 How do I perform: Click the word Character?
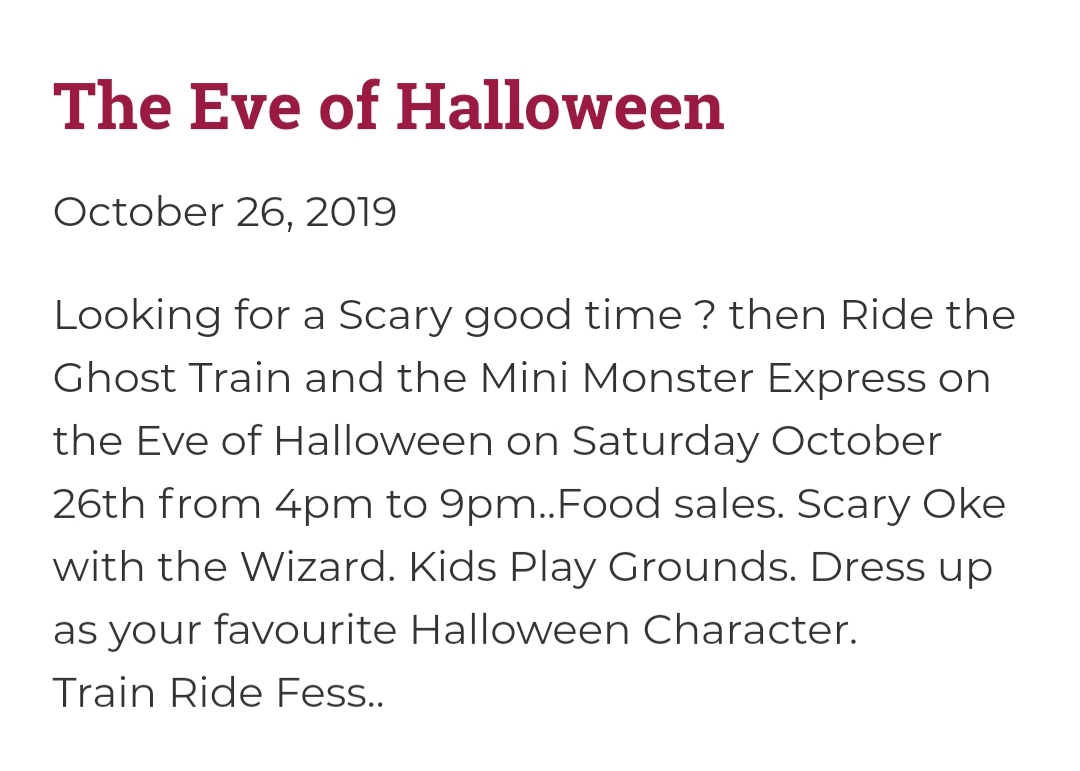click(749, 631)
